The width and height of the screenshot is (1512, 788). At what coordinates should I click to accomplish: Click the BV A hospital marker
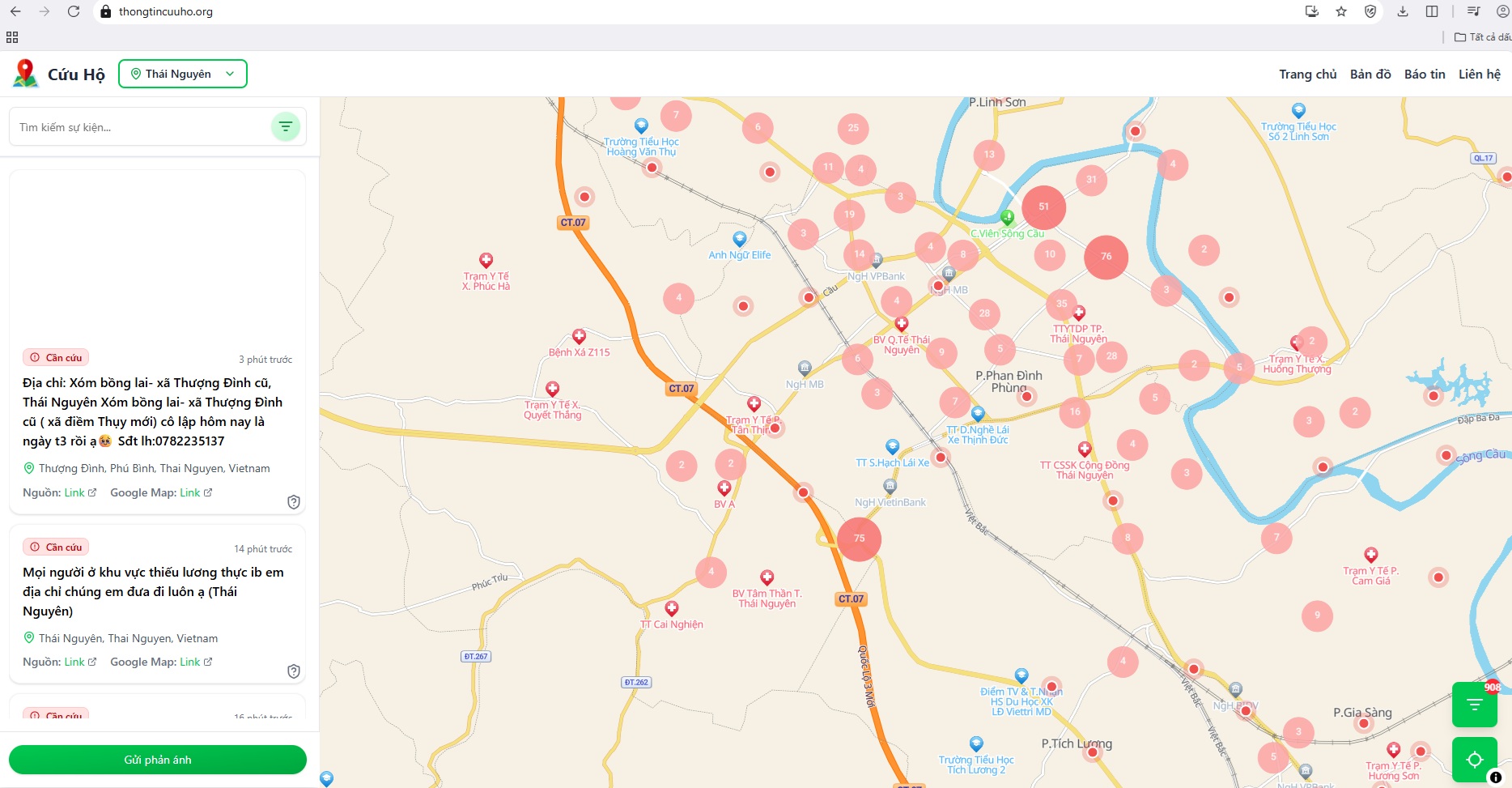tap(724, 488)
